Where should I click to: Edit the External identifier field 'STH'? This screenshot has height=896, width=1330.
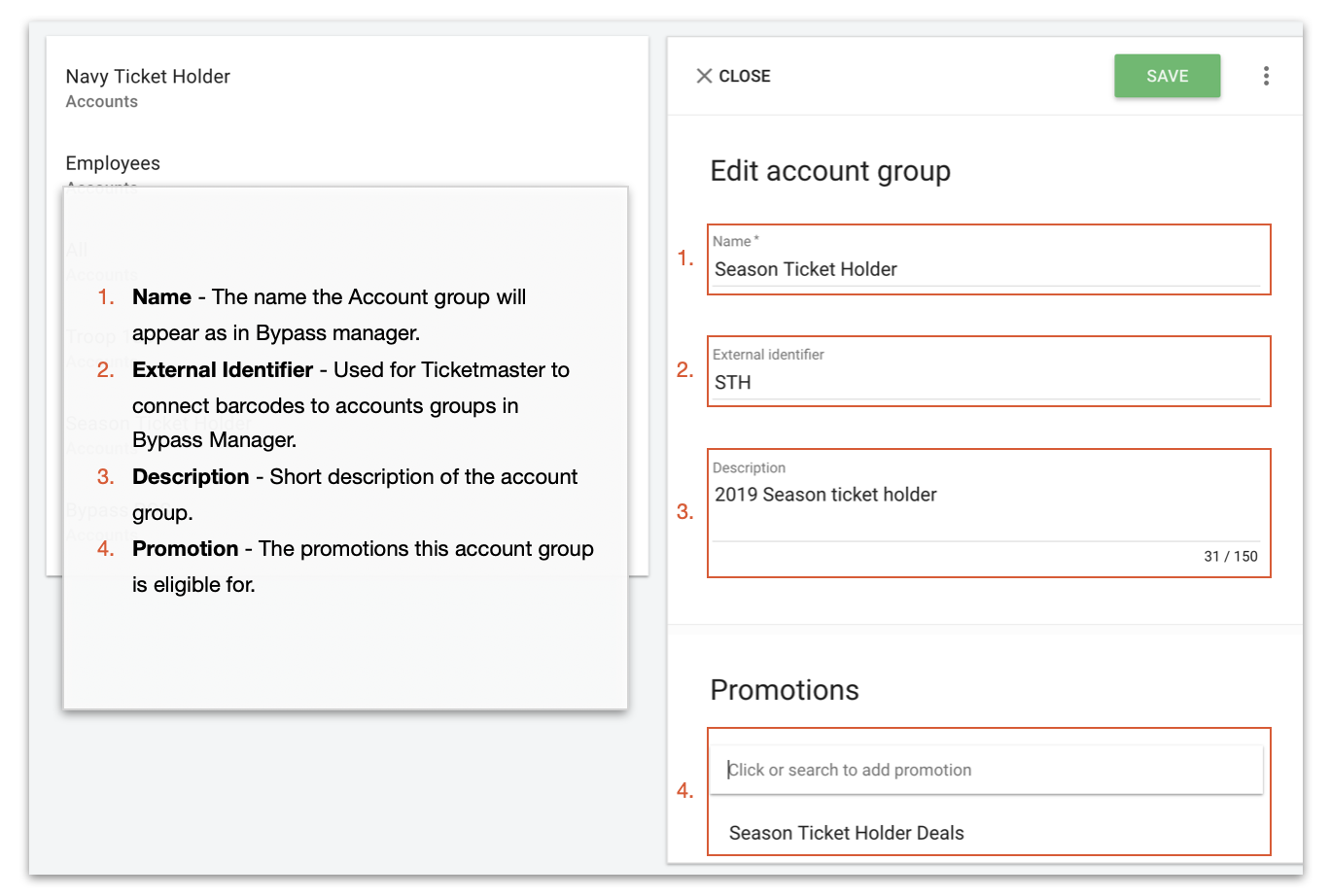coord(987,382)
